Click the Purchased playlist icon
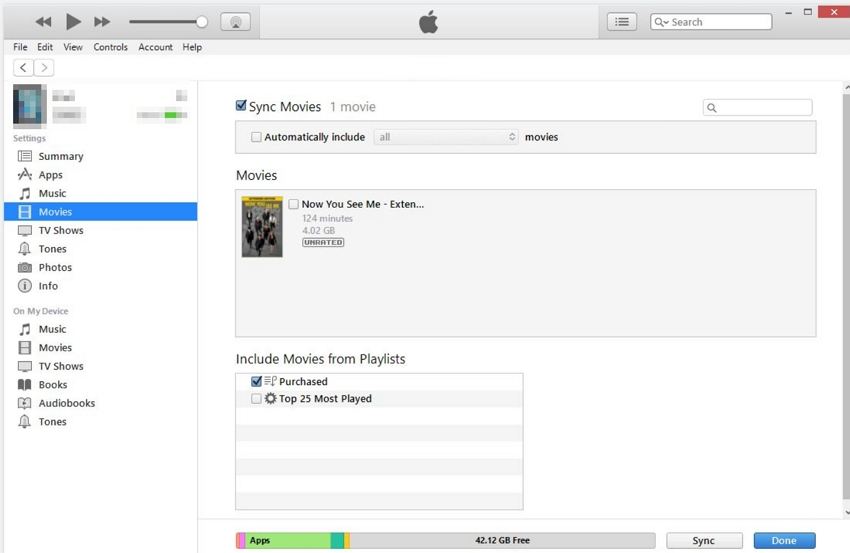 tap(270, 381)
